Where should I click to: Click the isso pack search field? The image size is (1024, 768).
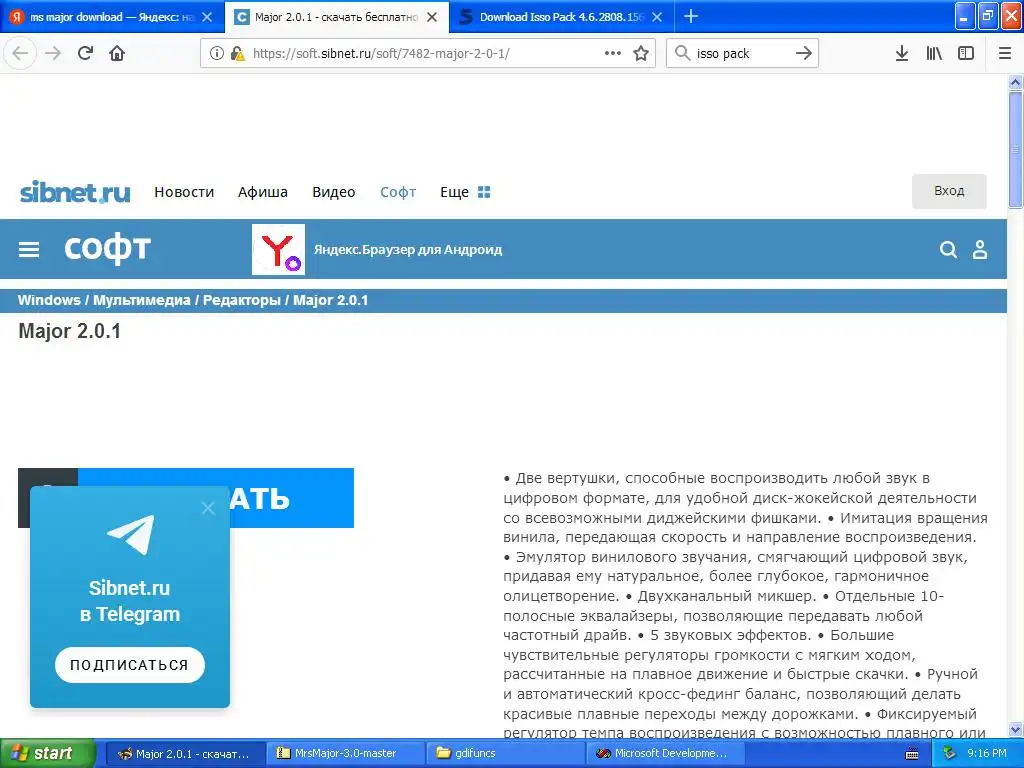coord(741,54)
